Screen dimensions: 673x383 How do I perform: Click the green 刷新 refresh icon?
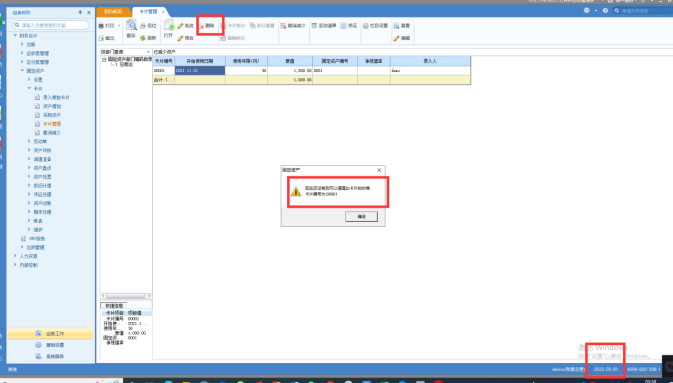tap(143, 38)
